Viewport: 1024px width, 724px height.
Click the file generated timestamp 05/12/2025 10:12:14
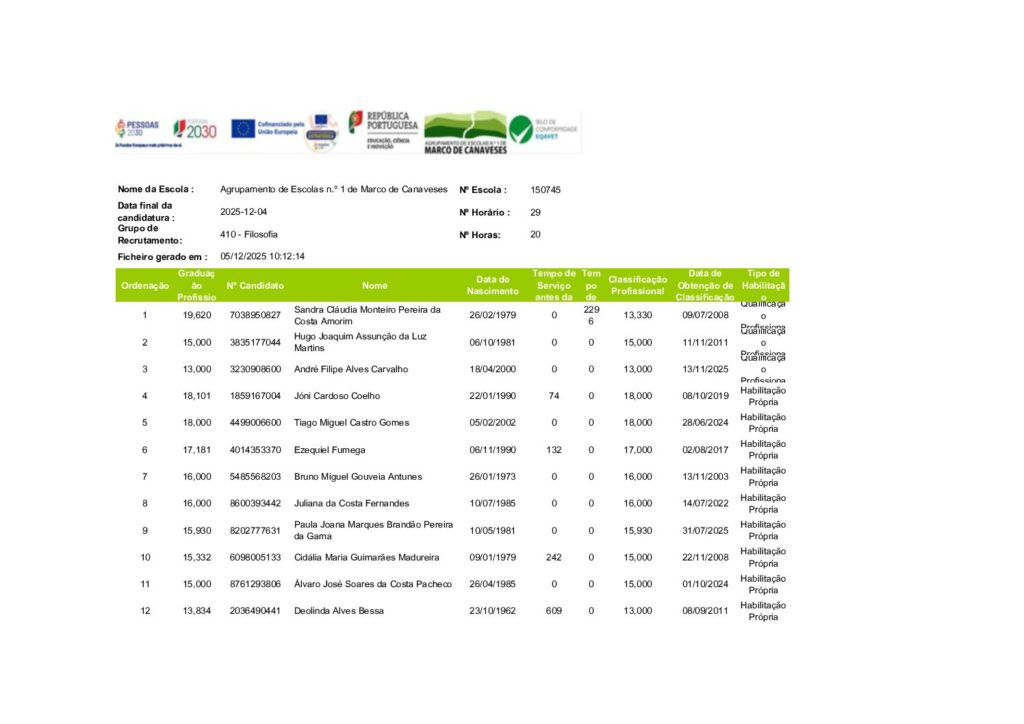pyautogui.click(x=262, y=257)
